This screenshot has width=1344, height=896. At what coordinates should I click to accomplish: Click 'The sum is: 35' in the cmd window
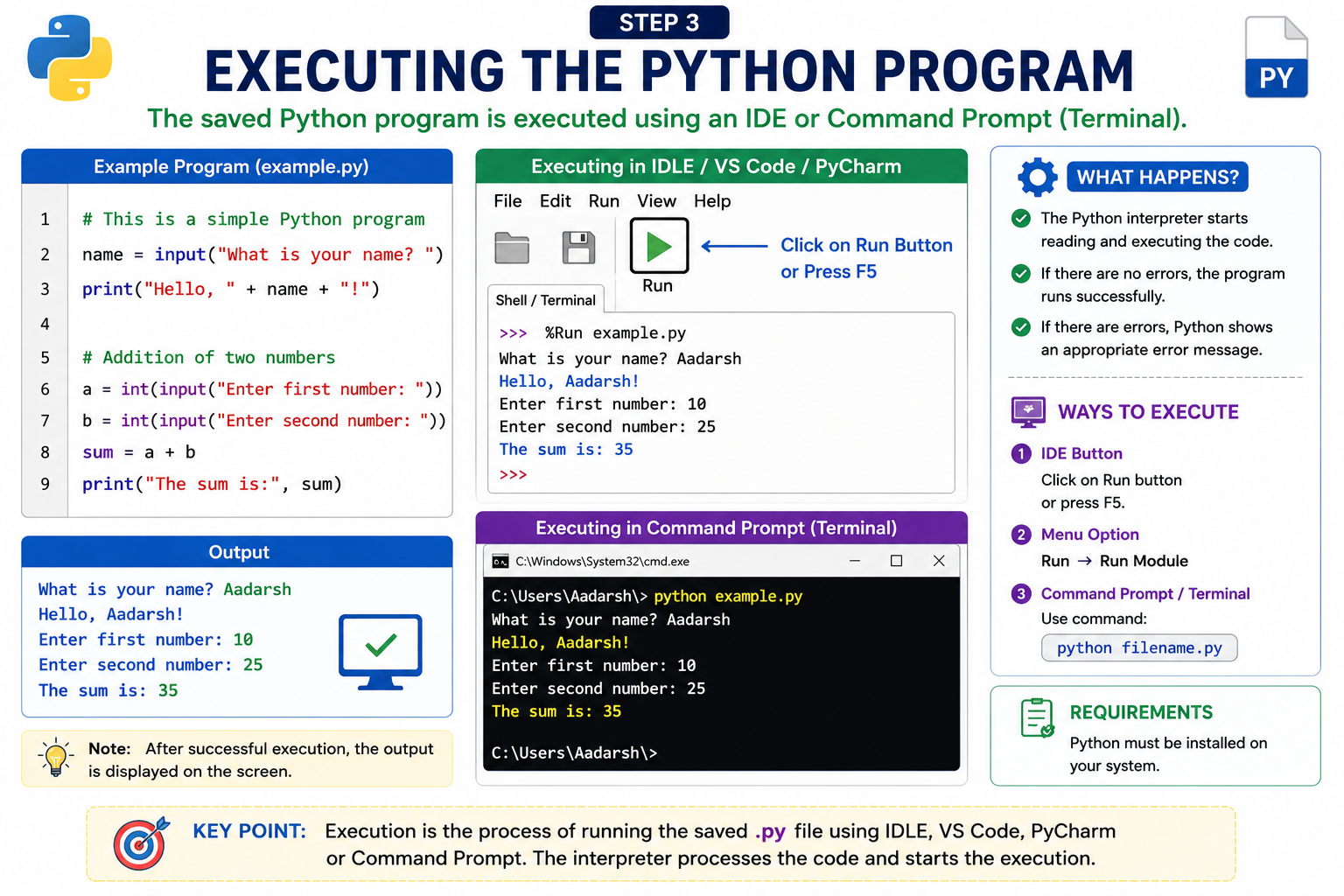(x=556, y=712)
